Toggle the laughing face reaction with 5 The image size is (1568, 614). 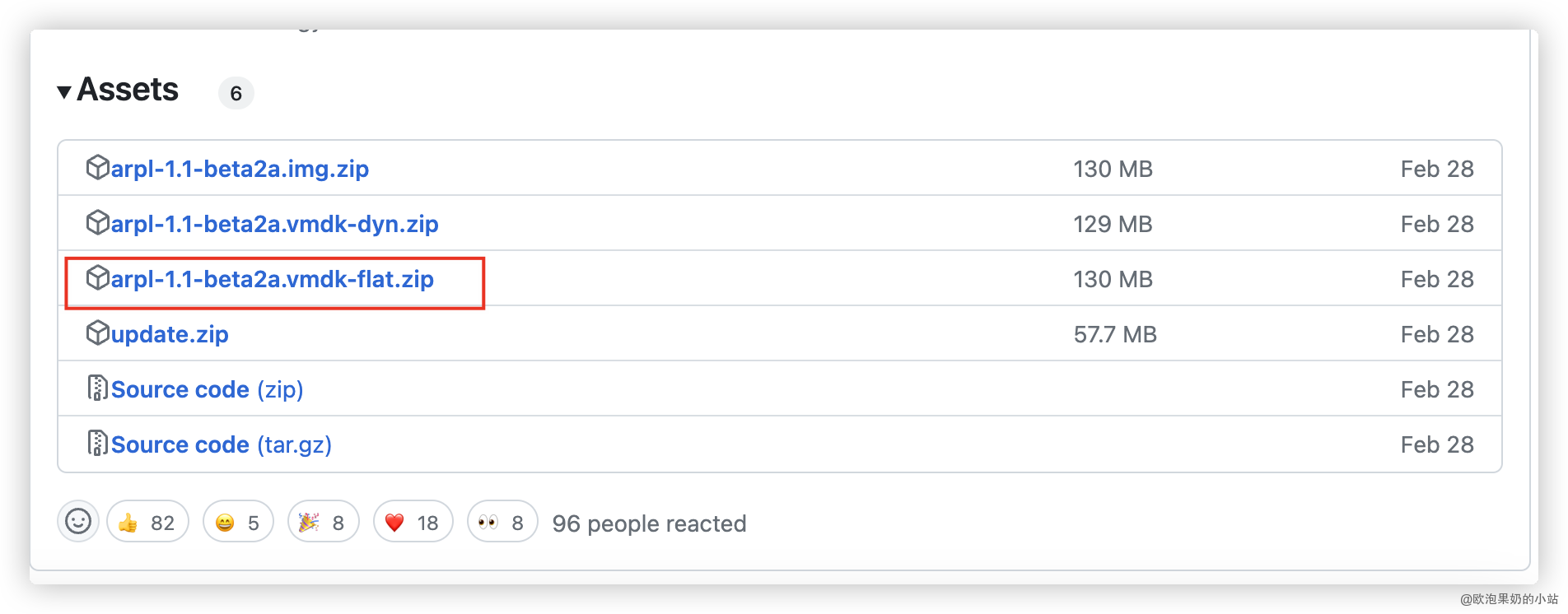click(x=238, y=522)
